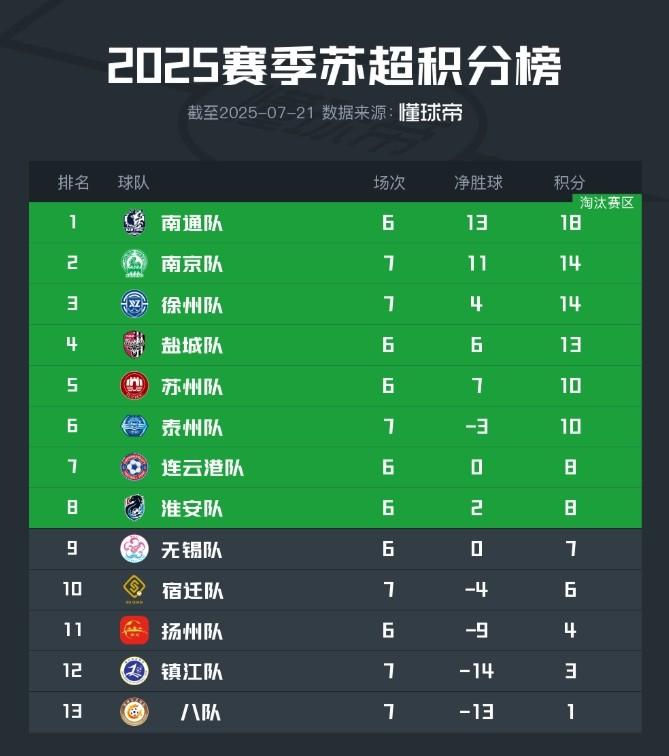This screenshot has height=756, width=669.
Task: Click the 扬州队 team logo
Action: coord(134,631)
